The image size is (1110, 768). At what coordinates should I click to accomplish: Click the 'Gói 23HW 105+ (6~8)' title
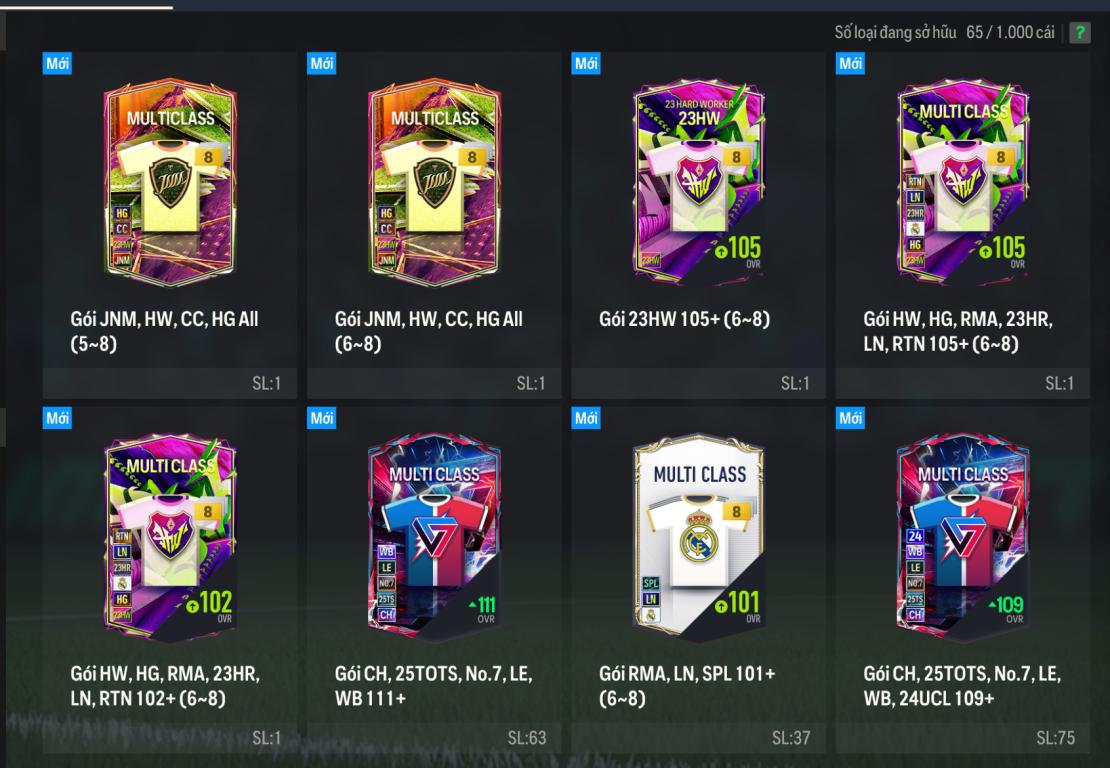coord(684,319)
